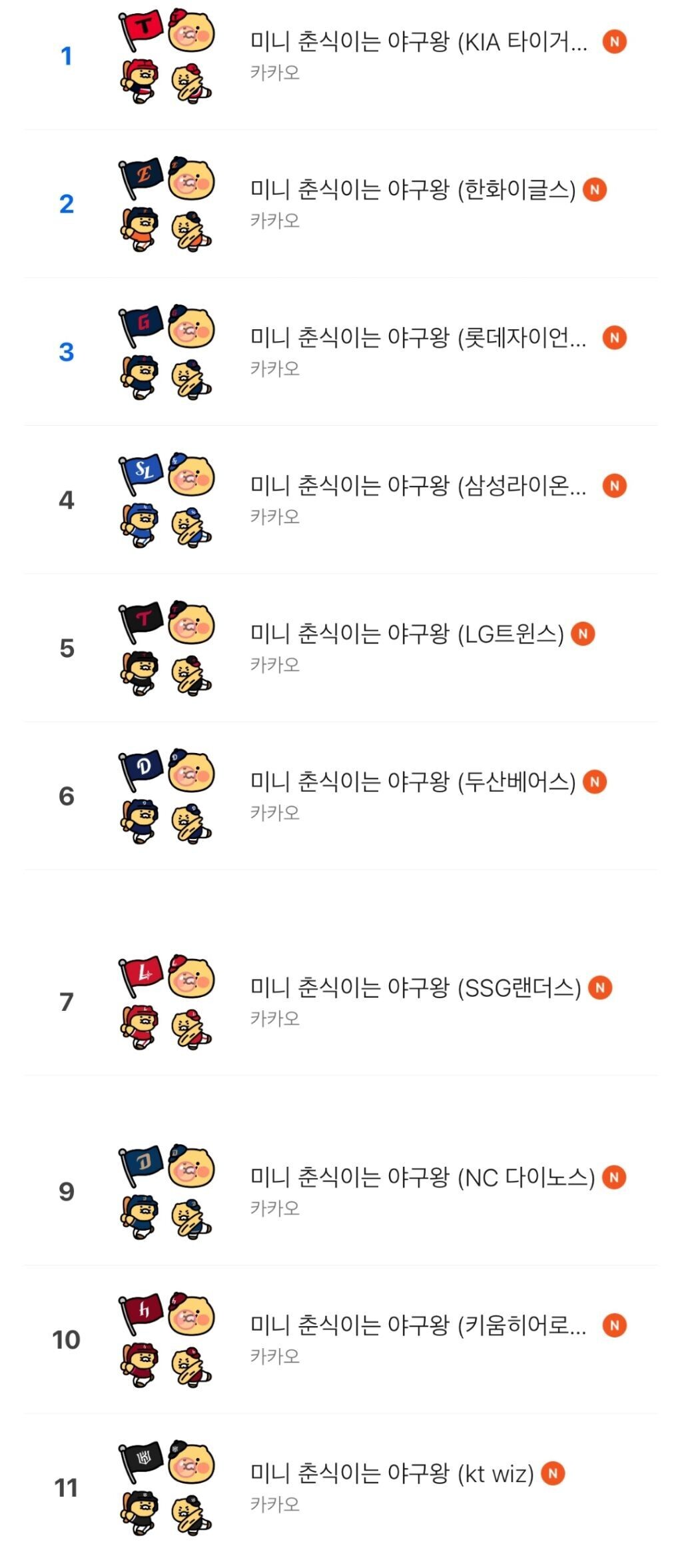Viewport: 682px width, 1568px height.
Task: Click the rank number 10 entry
Action: (x=66, y=1340)
